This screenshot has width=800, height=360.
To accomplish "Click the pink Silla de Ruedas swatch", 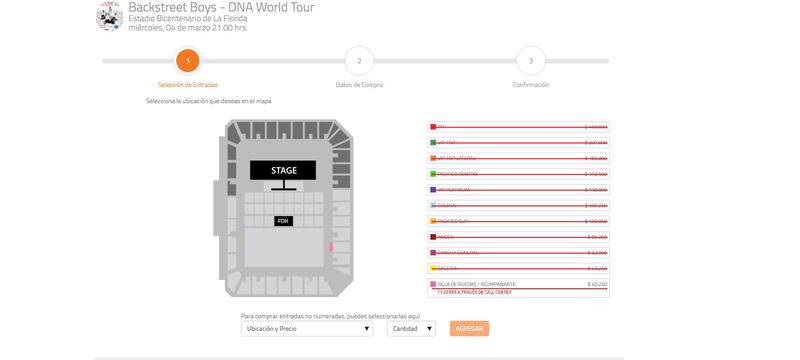I will pyautogui.click(x=433, y=284).
